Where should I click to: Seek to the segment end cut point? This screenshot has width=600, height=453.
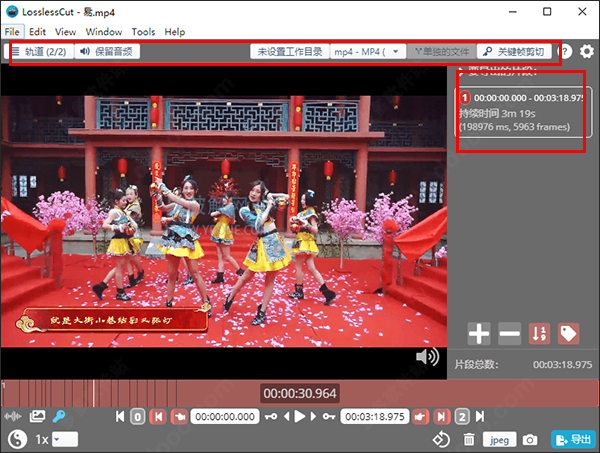point(441,417)
